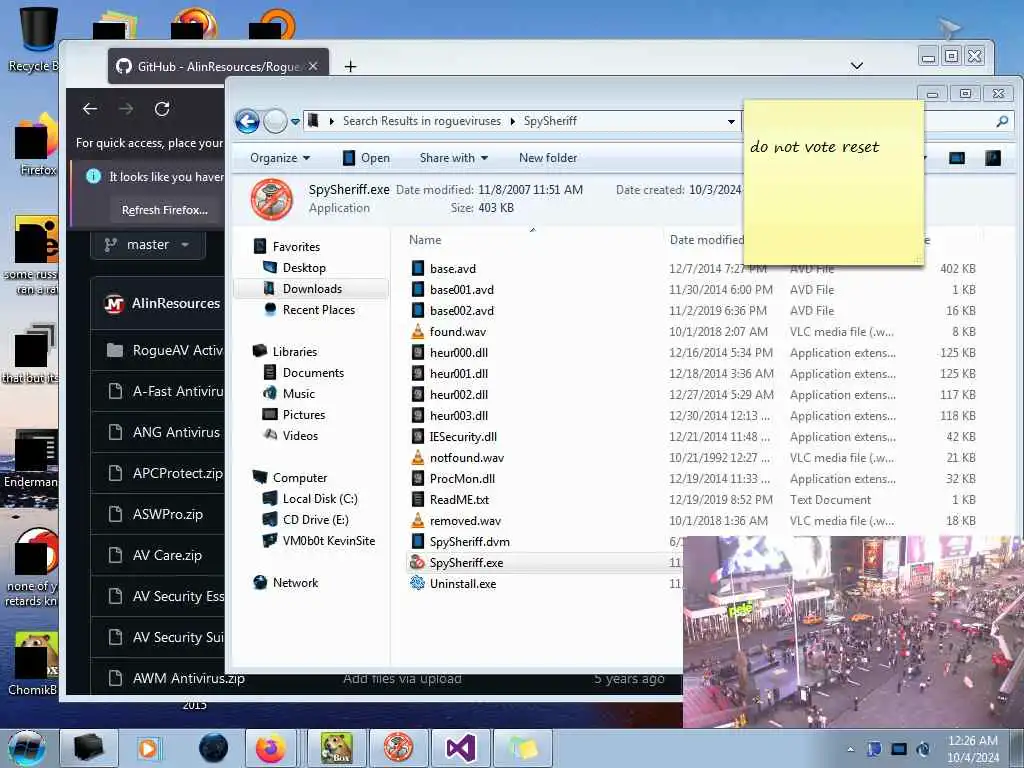Click Explorer back navigation arrow
Viewport: 1024px width, 768px height.
click(x=248, y=121)
